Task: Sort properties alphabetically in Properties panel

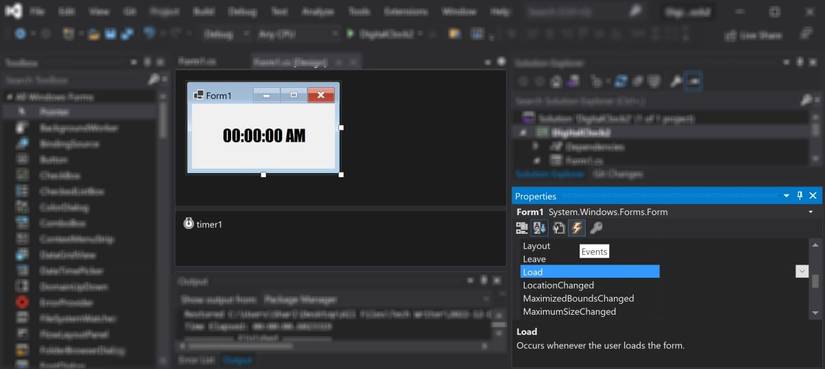Action: (540, 228)
